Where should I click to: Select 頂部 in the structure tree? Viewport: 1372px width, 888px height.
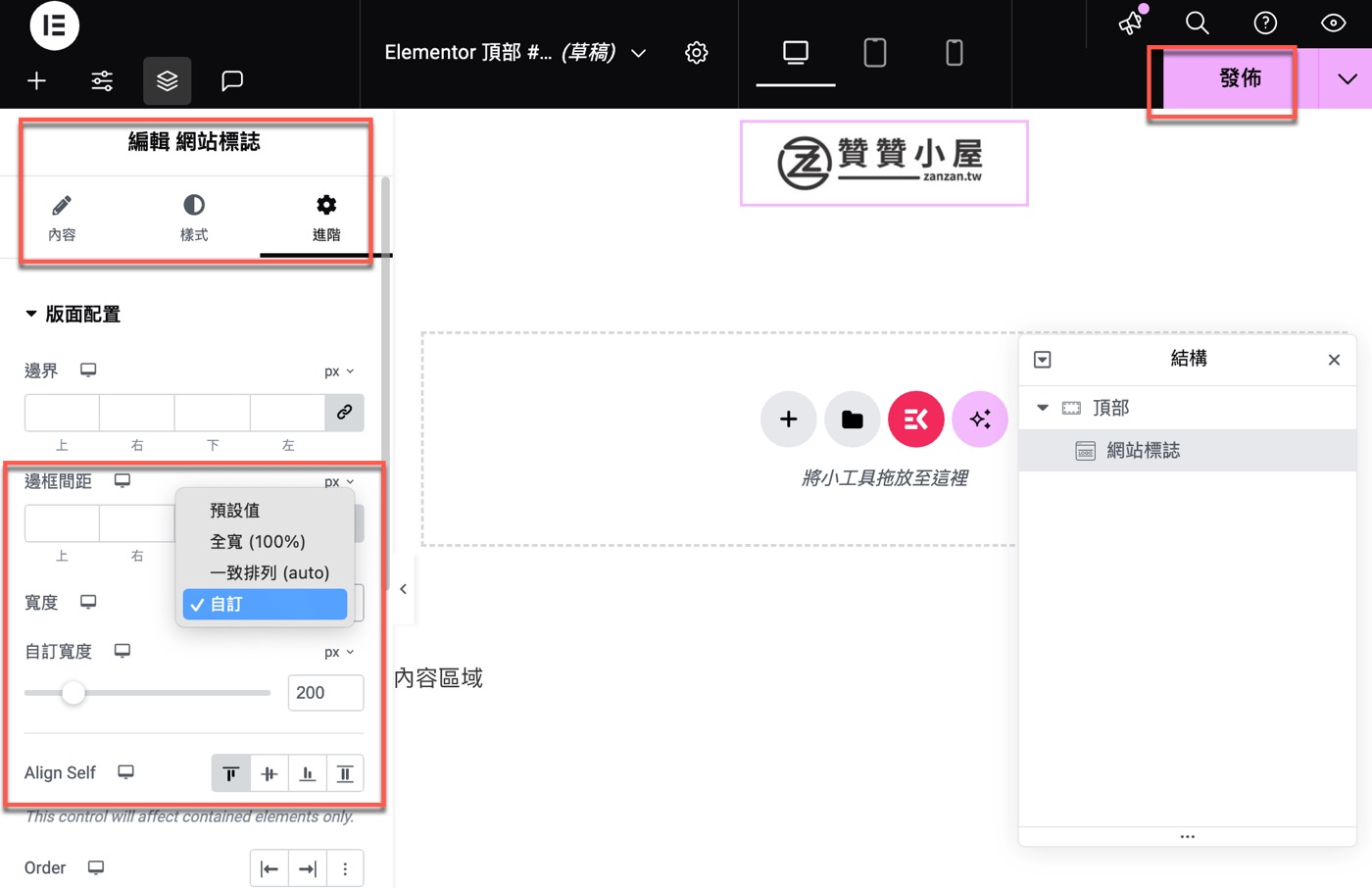pos(1188,408)
